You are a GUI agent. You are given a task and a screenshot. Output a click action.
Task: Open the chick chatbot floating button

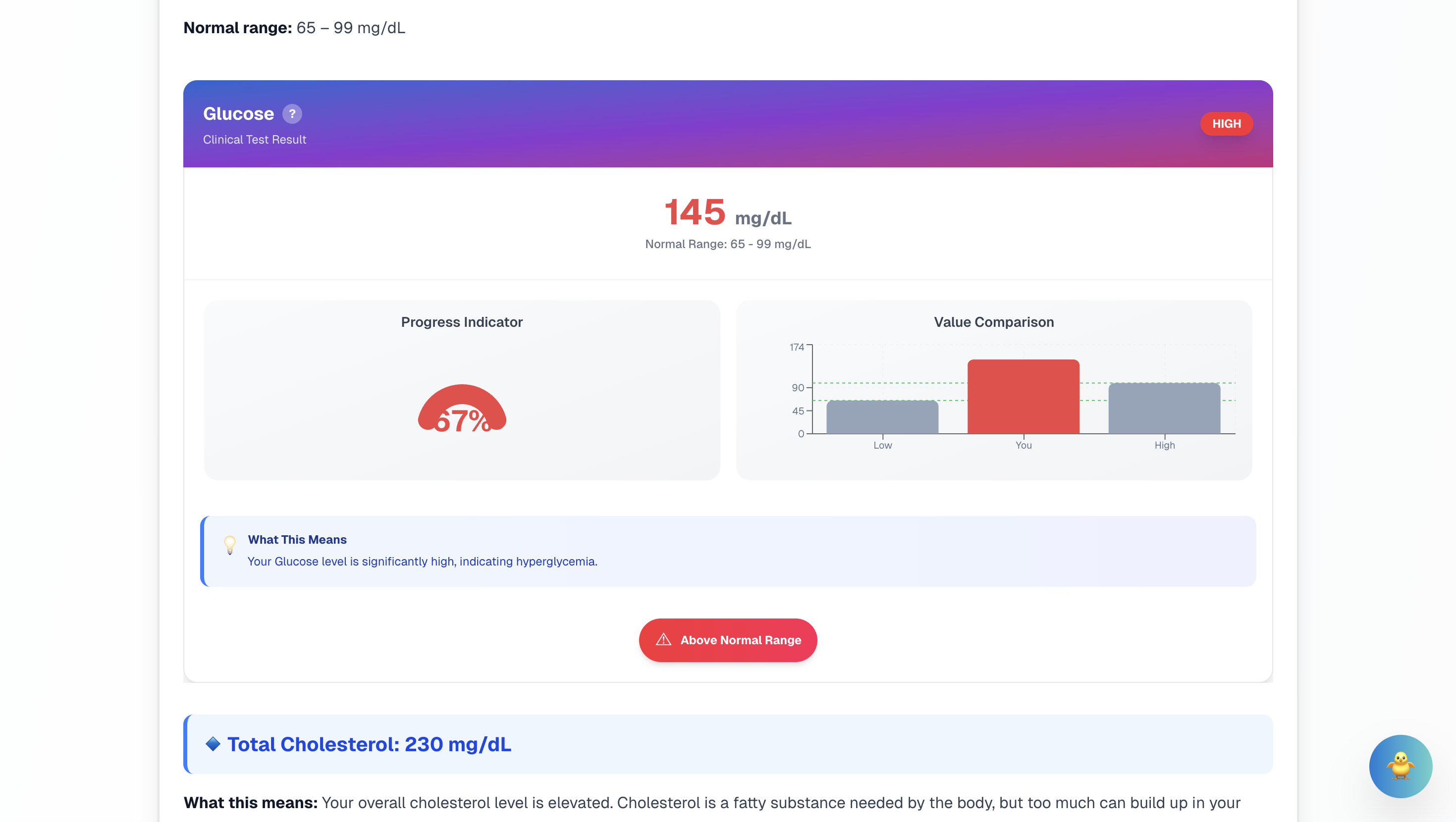pos(1400,766)
